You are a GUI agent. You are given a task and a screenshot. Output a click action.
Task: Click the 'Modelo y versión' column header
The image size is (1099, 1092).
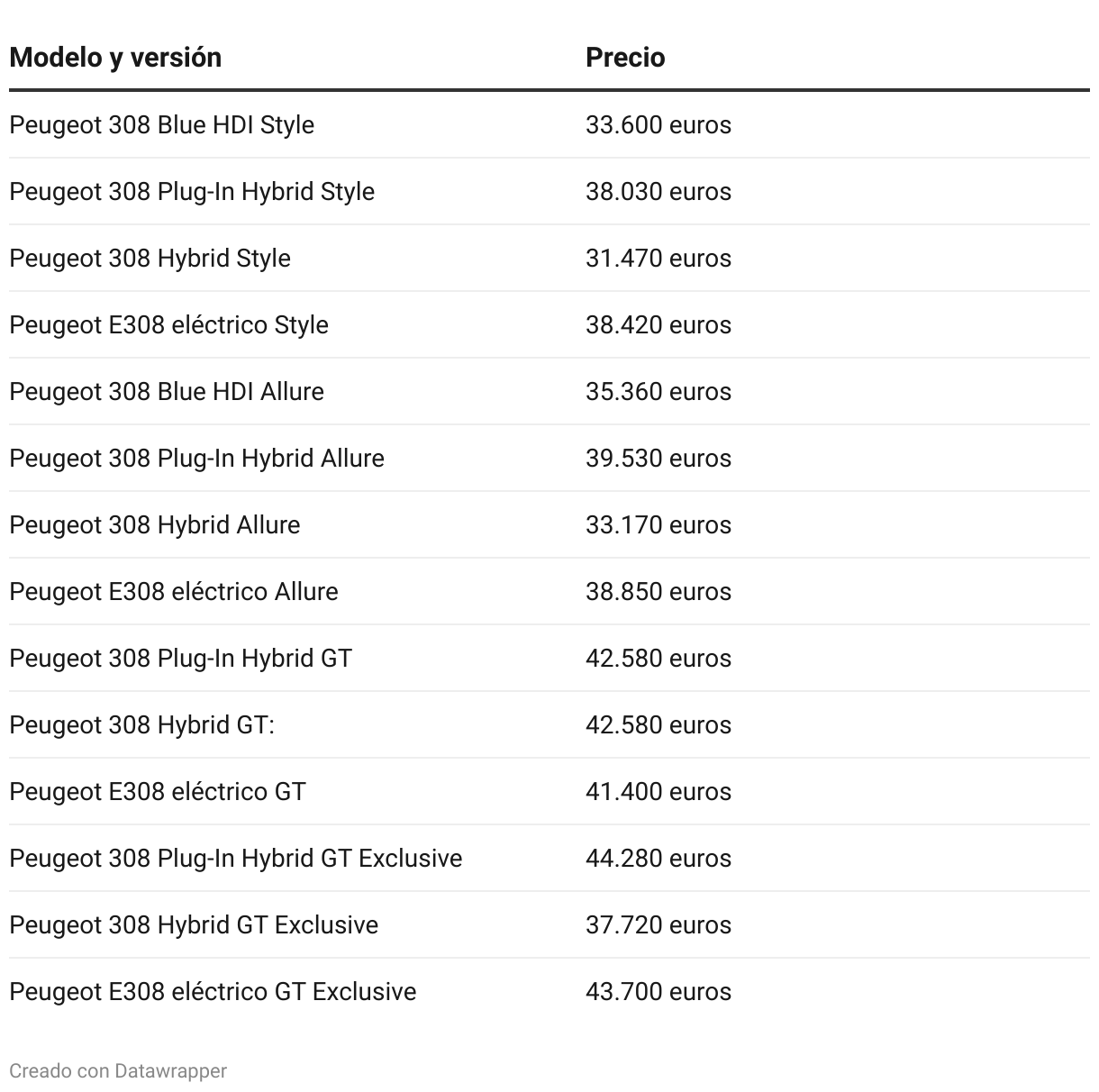[x=115, y=58]
